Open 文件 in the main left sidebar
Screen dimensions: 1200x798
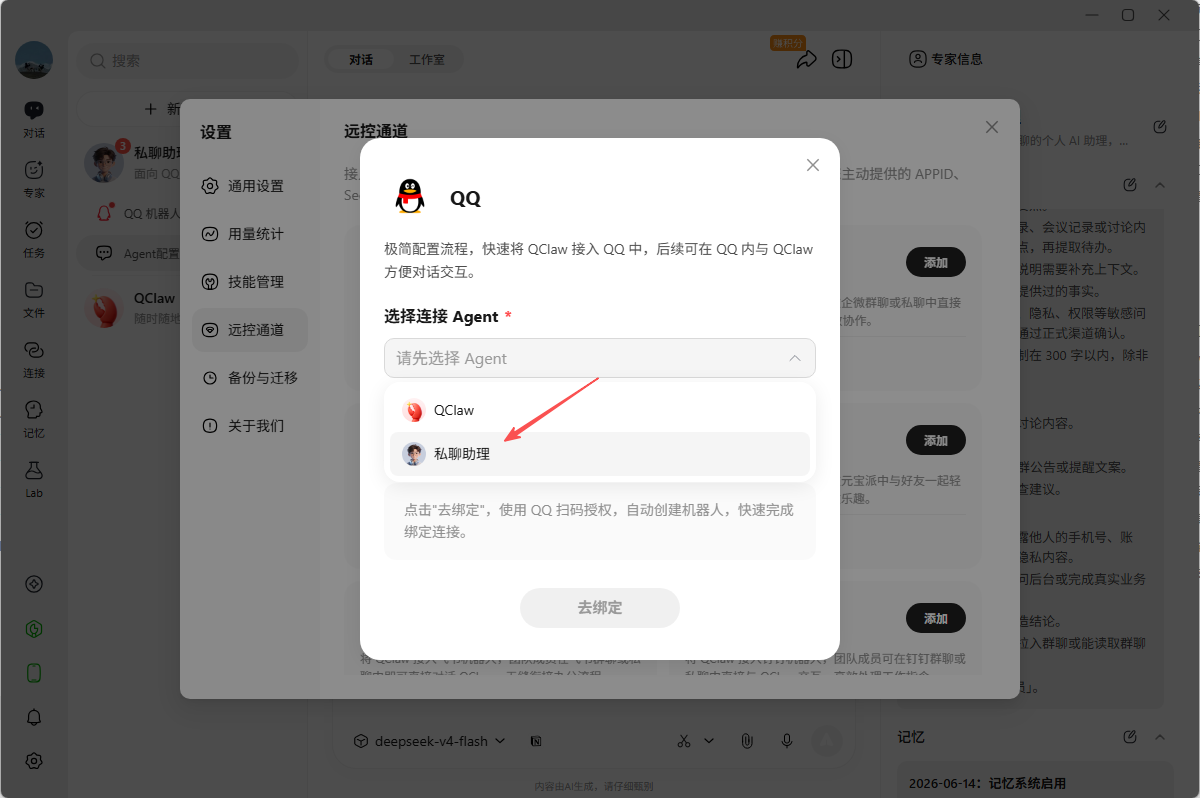[34, 299]
